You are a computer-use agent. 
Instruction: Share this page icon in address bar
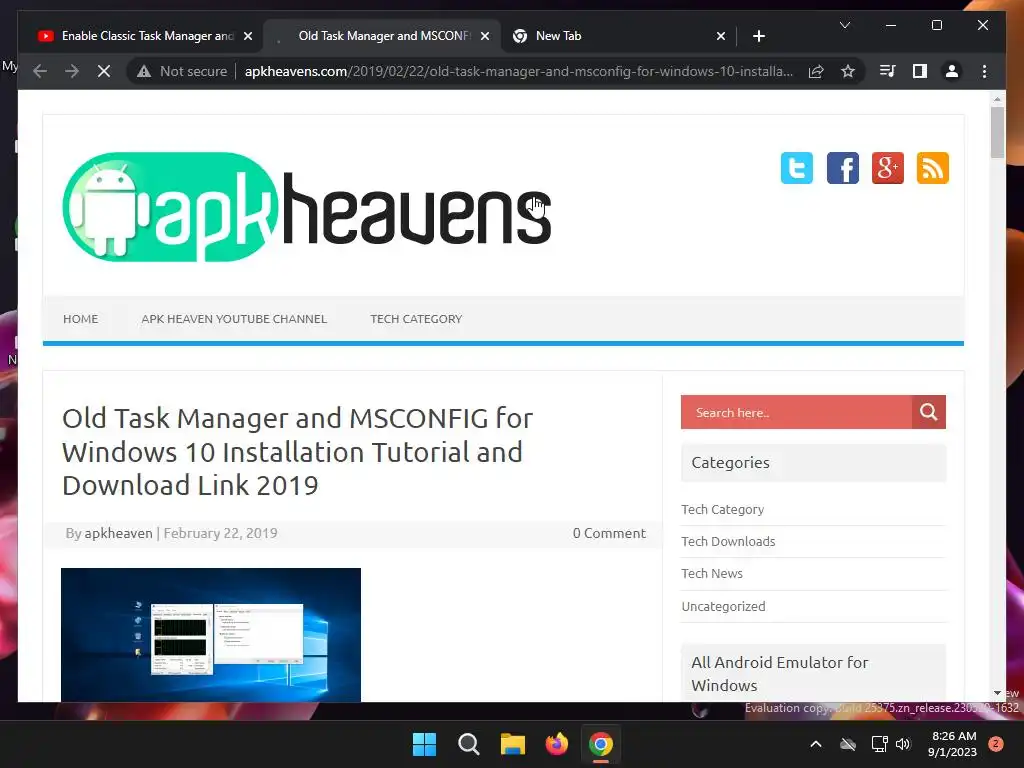(x=816, y=71)
